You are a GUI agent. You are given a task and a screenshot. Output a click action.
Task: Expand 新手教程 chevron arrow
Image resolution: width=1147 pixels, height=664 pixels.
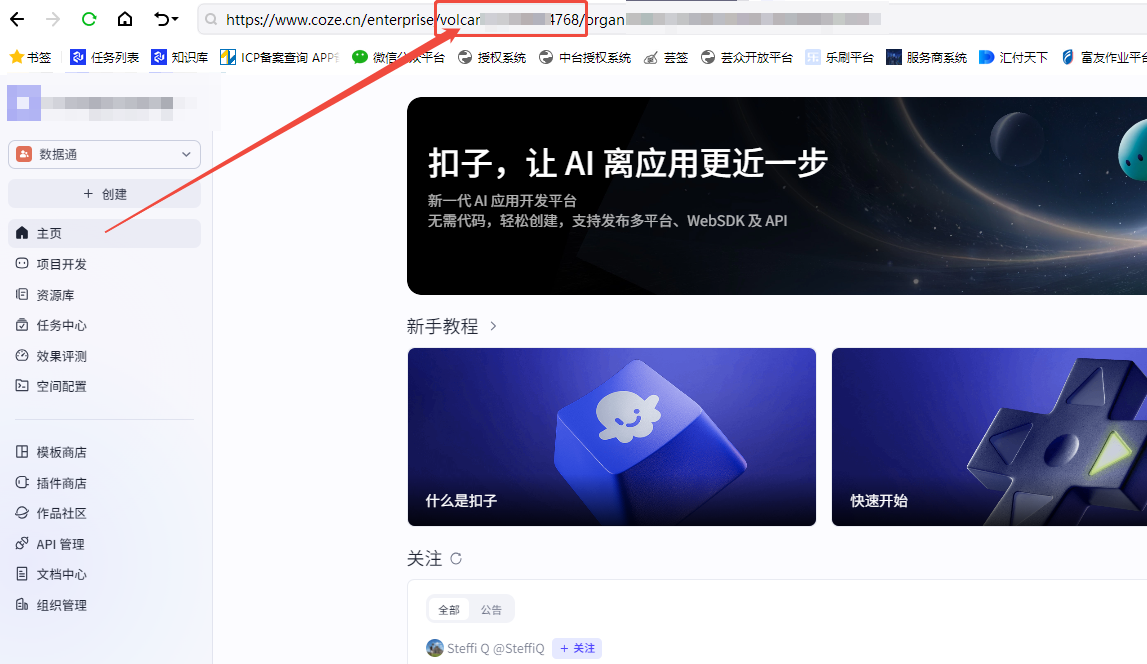493,326
